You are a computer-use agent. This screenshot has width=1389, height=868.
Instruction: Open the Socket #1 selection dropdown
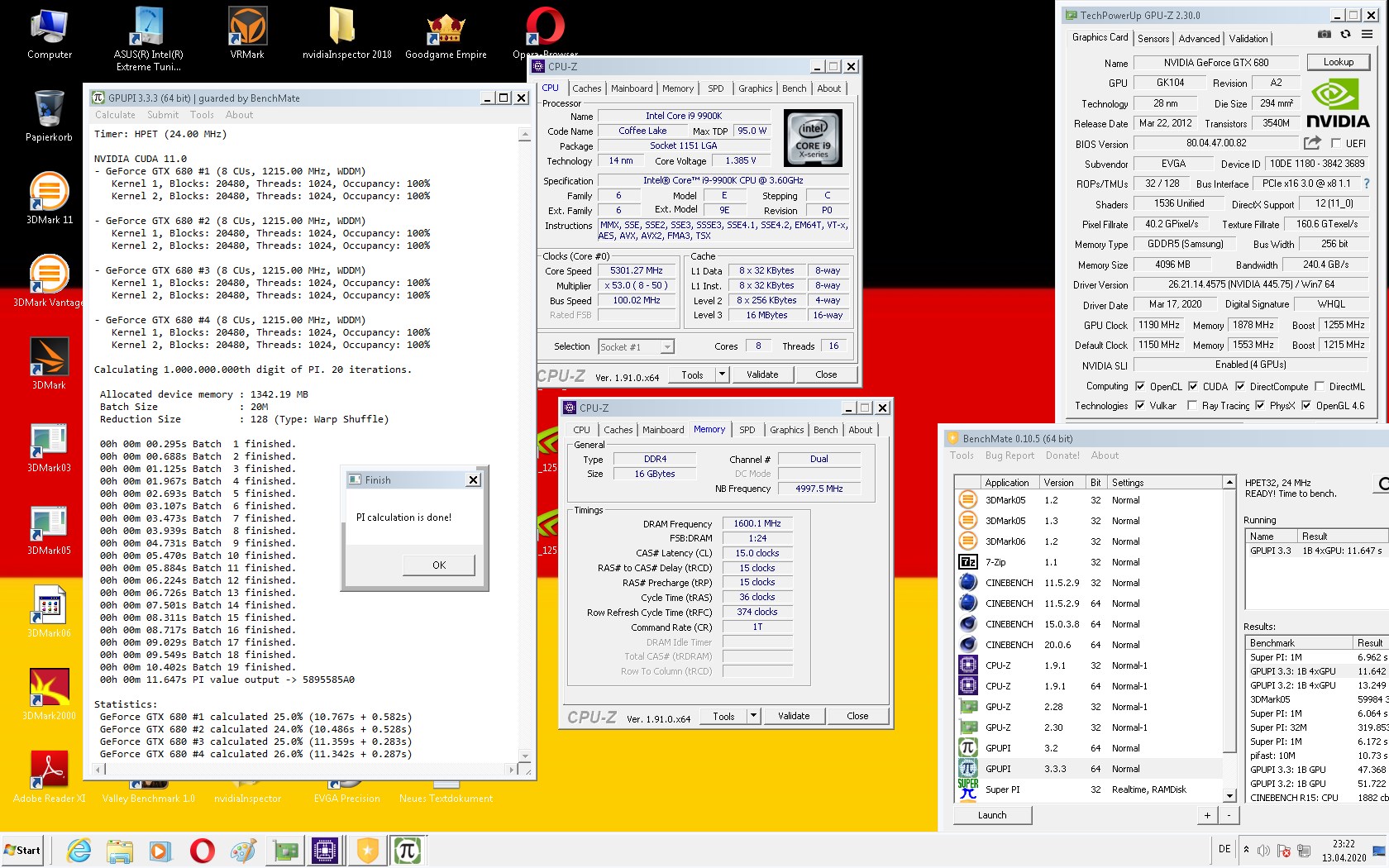point(636,347)
